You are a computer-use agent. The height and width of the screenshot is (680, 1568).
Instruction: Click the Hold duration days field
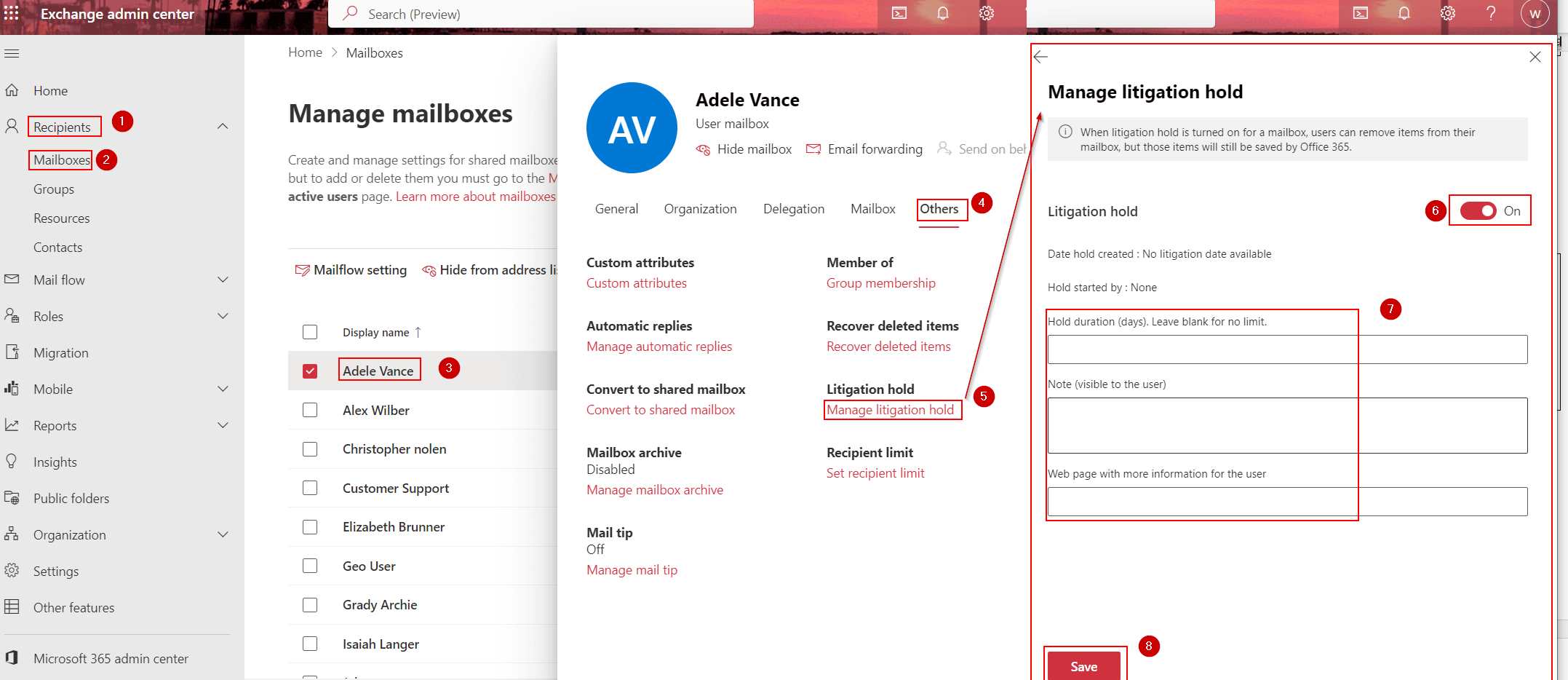tap(1286, 349)
